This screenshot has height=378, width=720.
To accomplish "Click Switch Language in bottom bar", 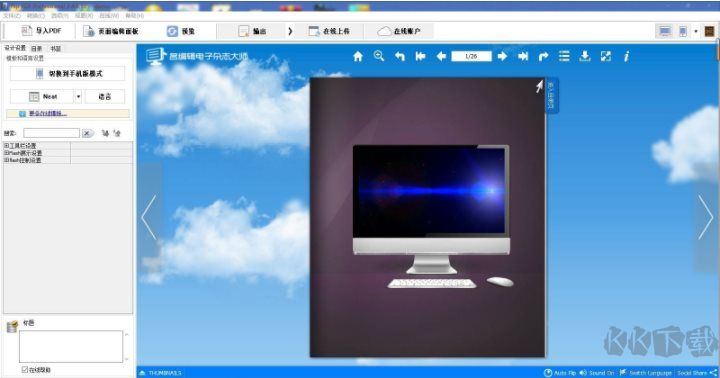I will 645,372.
